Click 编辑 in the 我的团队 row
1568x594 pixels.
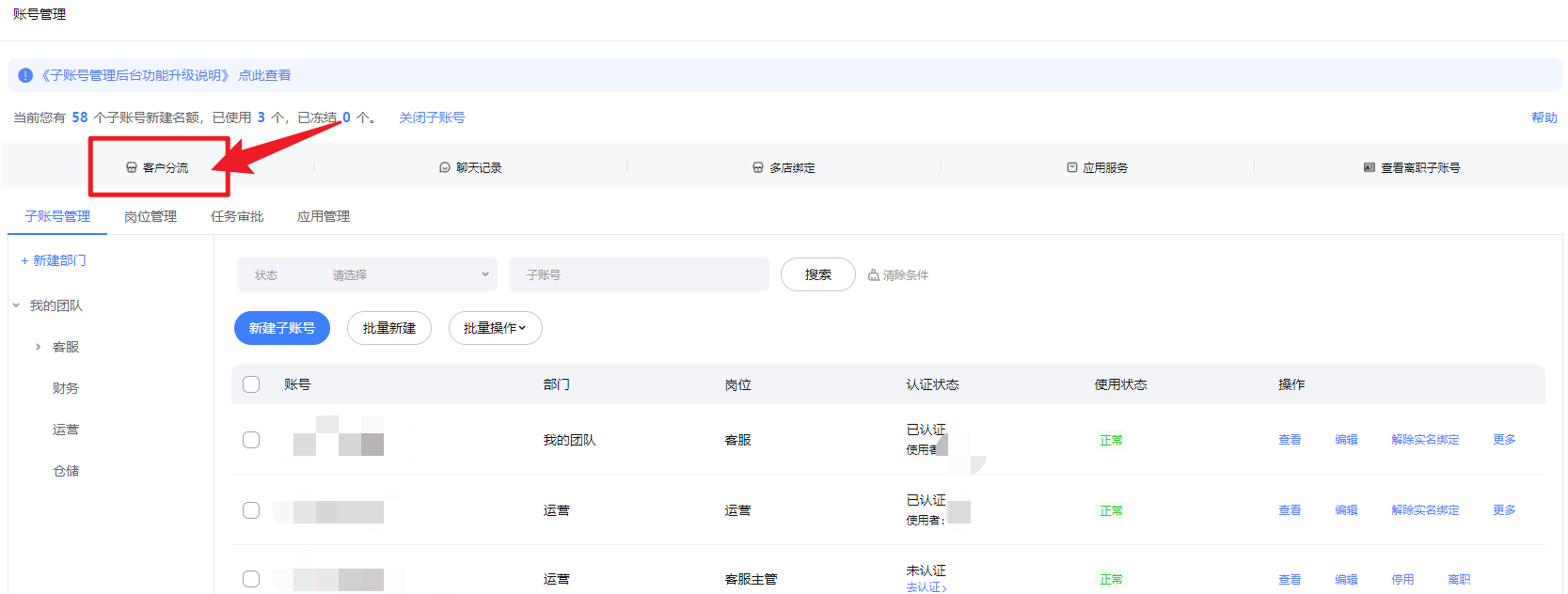pyautogui.click(x=1346, y=440)
